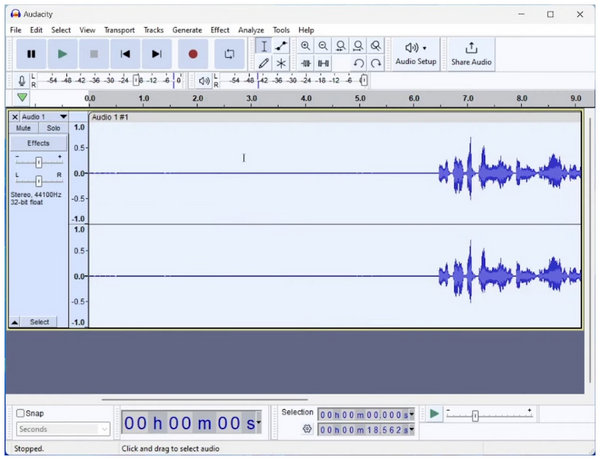Skip to end of the project

coord(157,54)
